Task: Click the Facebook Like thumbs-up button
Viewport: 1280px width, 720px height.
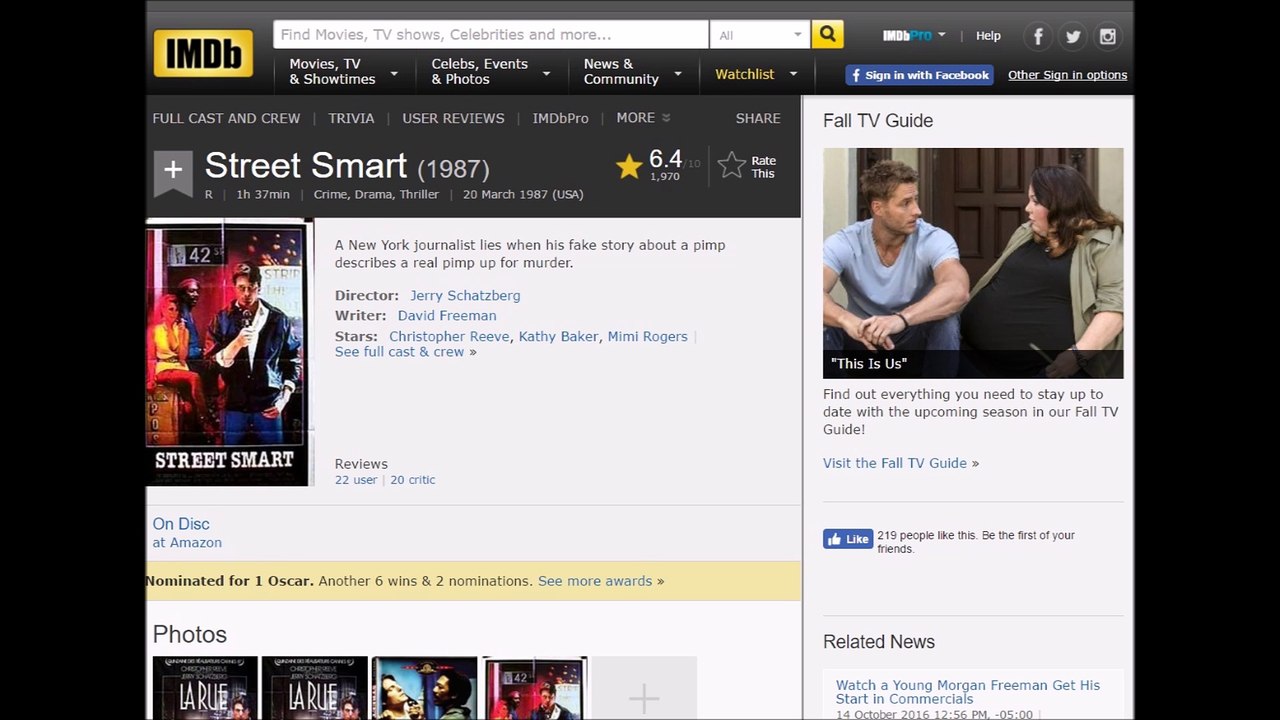Action: 848,539
